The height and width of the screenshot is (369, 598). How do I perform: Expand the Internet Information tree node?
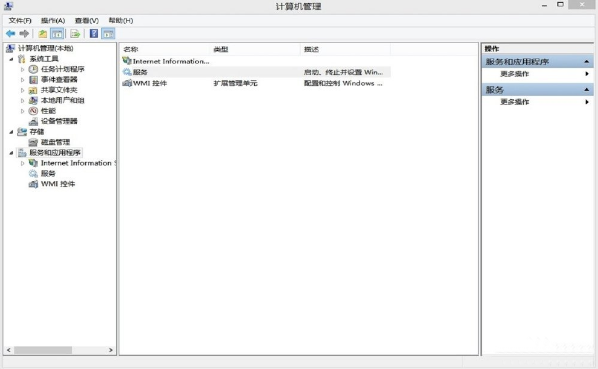click(23, 163)
